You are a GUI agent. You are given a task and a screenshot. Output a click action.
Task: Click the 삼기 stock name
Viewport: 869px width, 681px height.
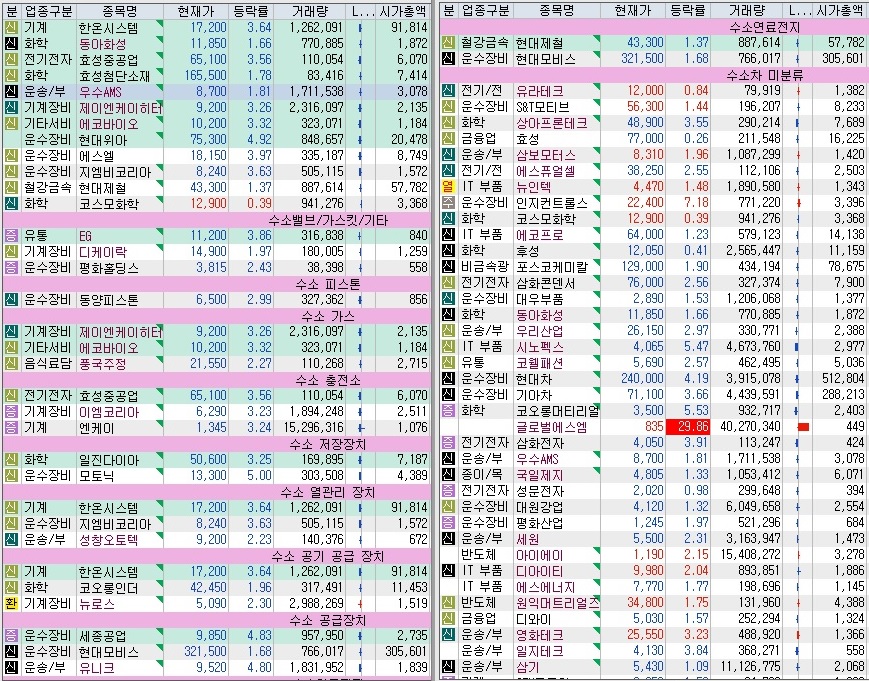[x=527, y=667]
